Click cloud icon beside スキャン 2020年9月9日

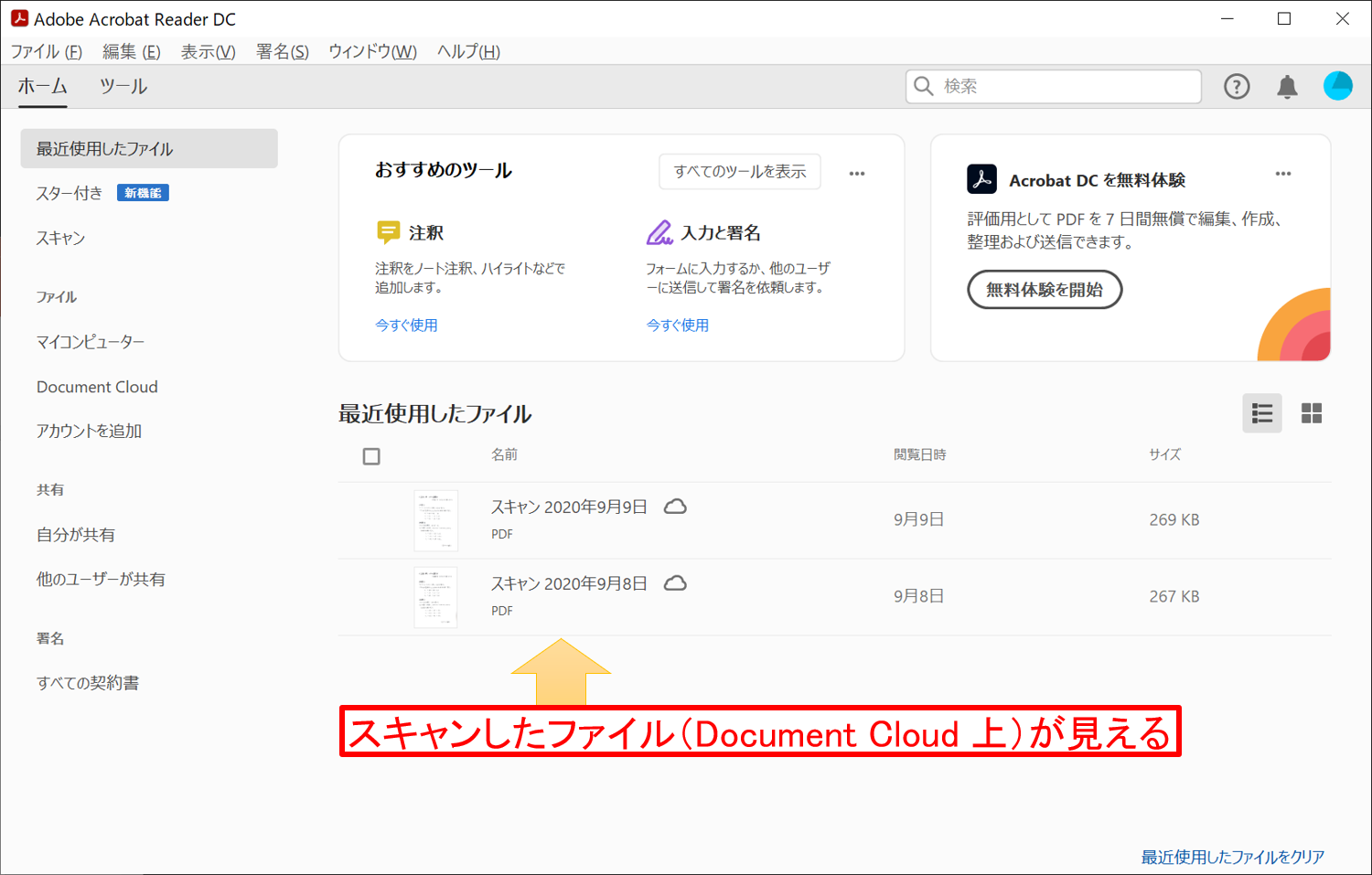click(675, 507)
